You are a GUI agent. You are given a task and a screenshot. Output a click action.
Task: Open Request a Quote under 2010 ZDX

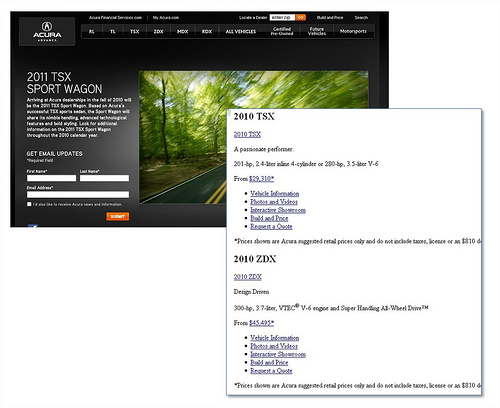click(x=271, y=371)
